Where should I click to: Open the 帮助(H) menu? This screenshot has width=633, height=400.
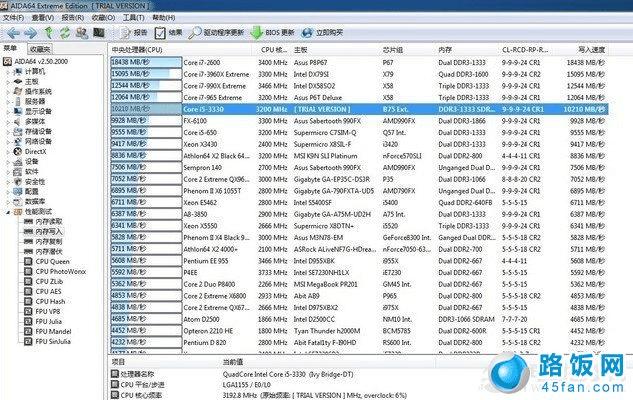click(x=163, y=18)
